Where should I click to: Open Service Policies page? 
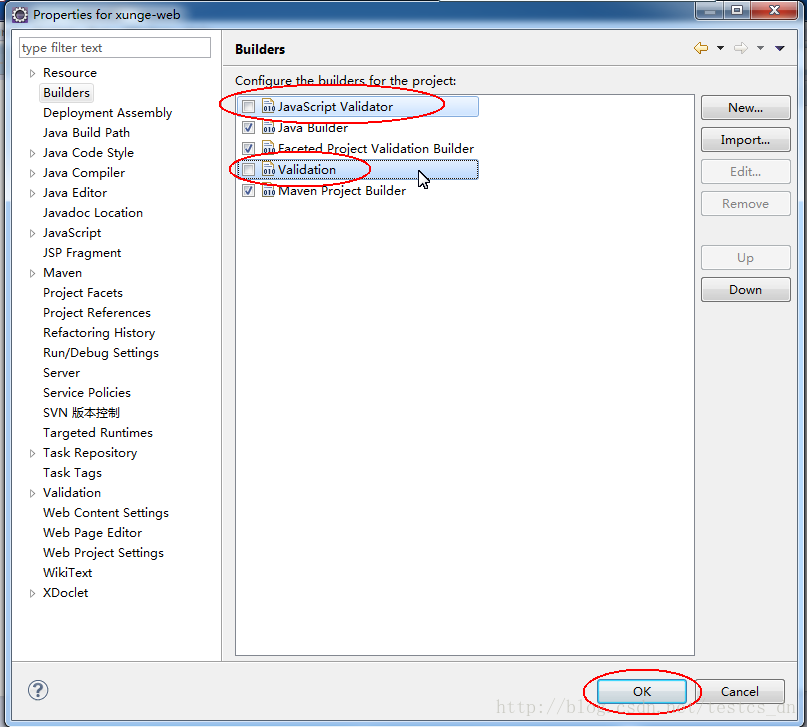(x=86, y=393)
